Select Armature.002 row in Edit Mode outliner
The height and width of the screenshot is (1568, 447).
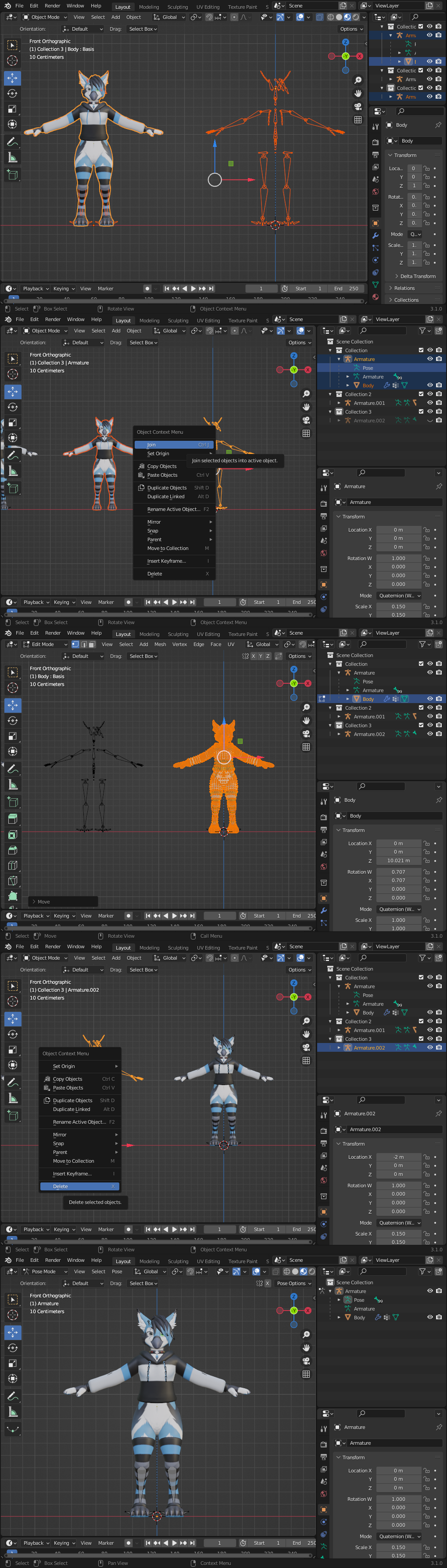381,734
